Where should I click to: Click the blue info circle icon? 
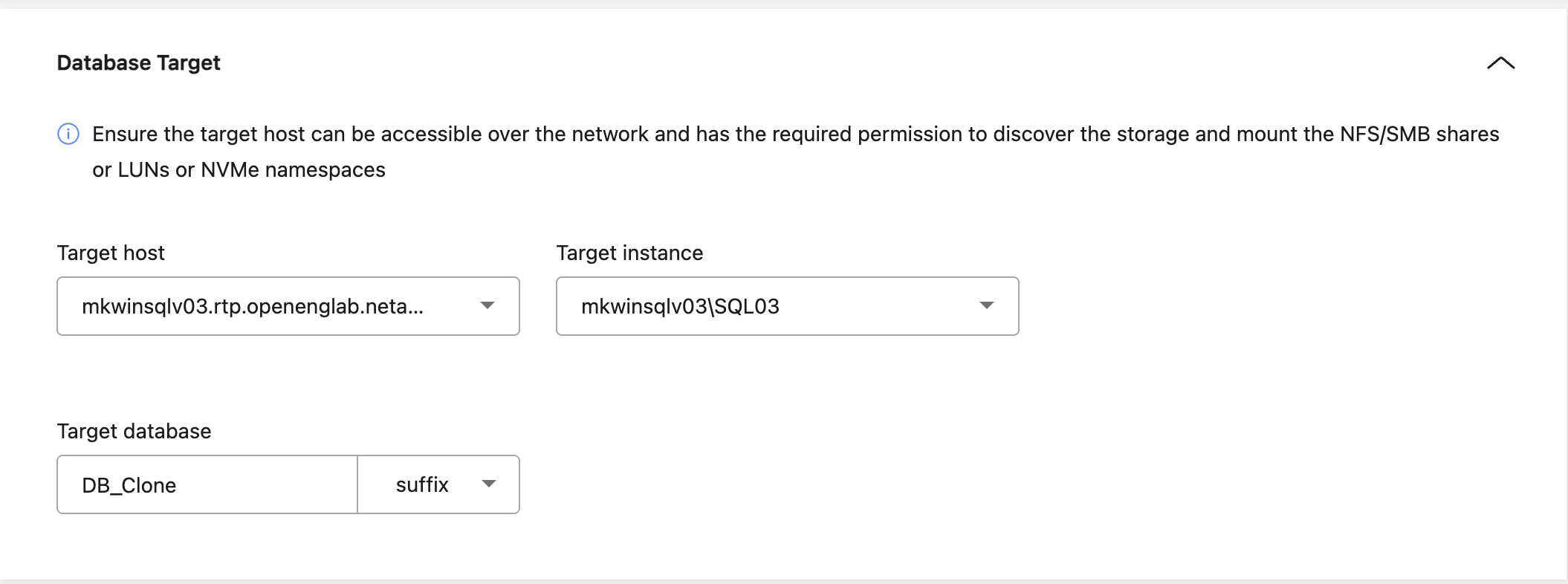(x=68, y=134)
